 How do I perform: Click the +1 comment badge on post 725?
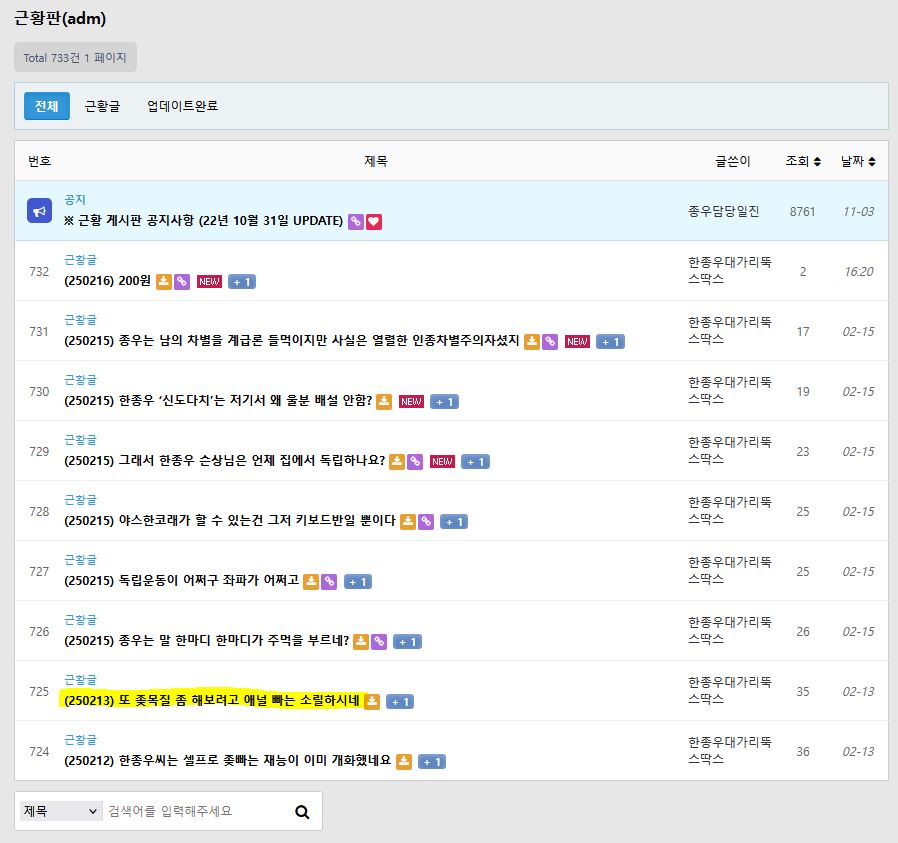click(399, 702)
